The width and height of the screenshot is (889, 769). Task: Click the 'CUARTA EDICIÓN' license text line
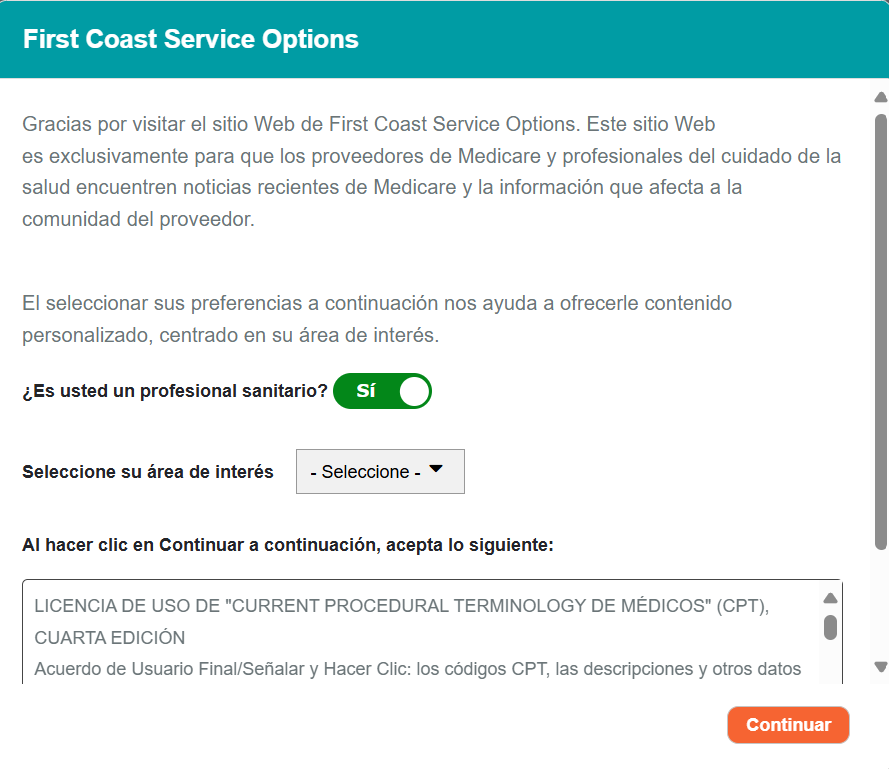(x=110, y=637)
